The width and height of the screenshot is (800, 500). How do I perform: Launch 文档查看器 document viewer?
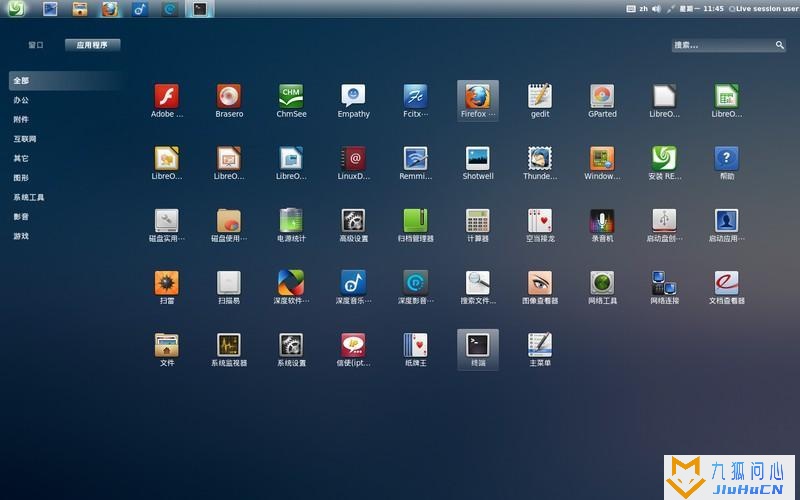pyautogui.click(x=727, y=287)
